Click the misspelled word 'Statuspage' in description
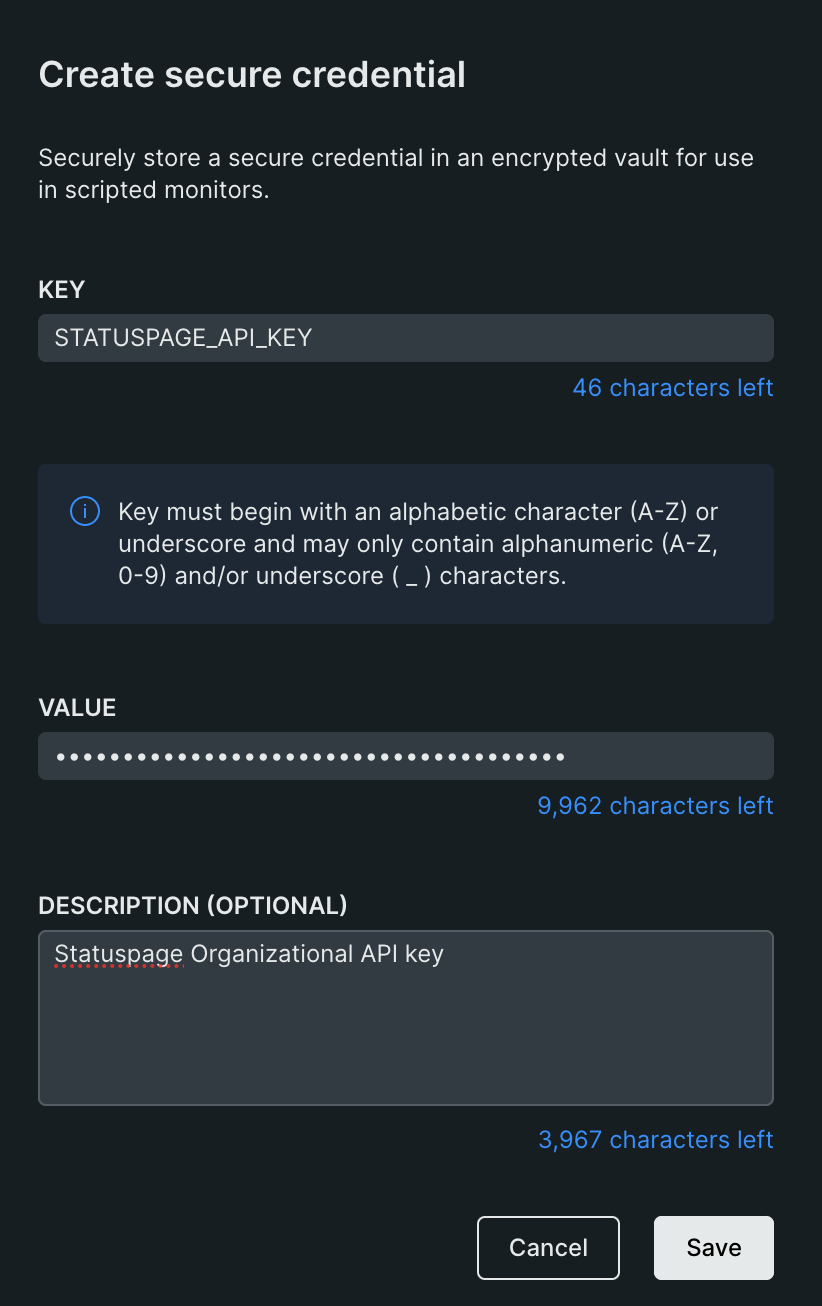 click(119, 954)
